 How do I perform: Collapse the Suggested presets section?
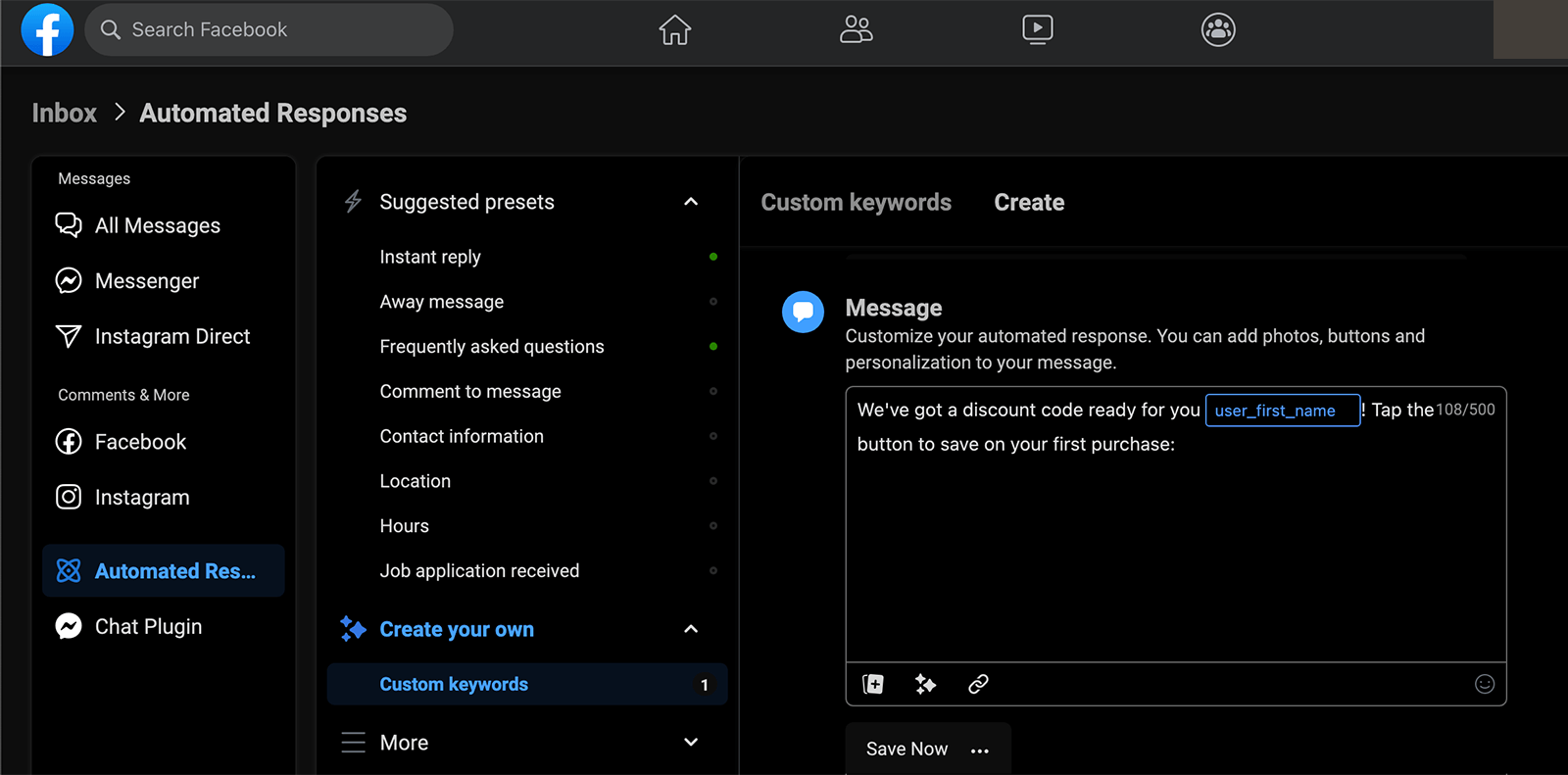[x=691, y=202]
